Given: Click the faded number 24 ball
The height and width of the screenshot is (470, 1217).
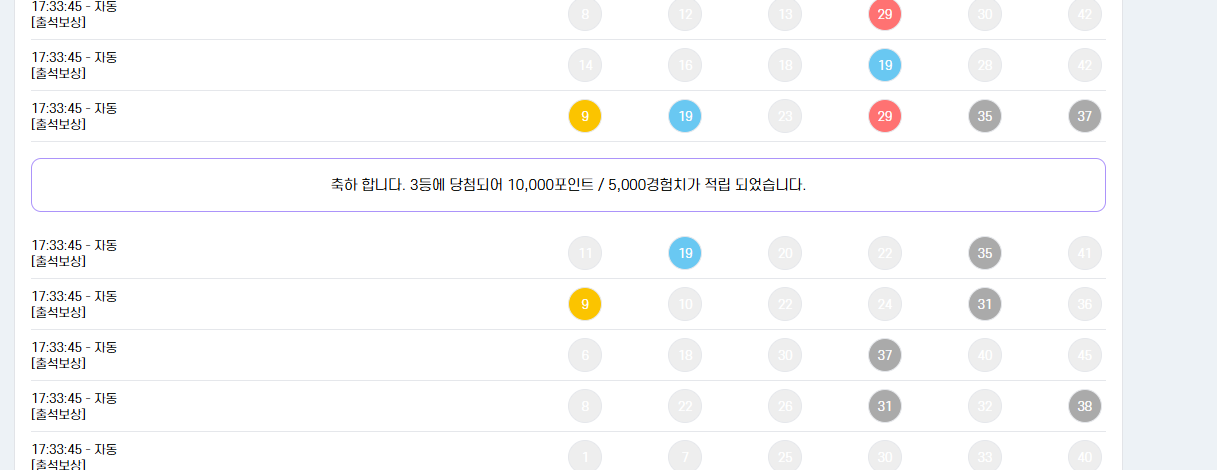Looking at the screenshot, I should (885, 304).
